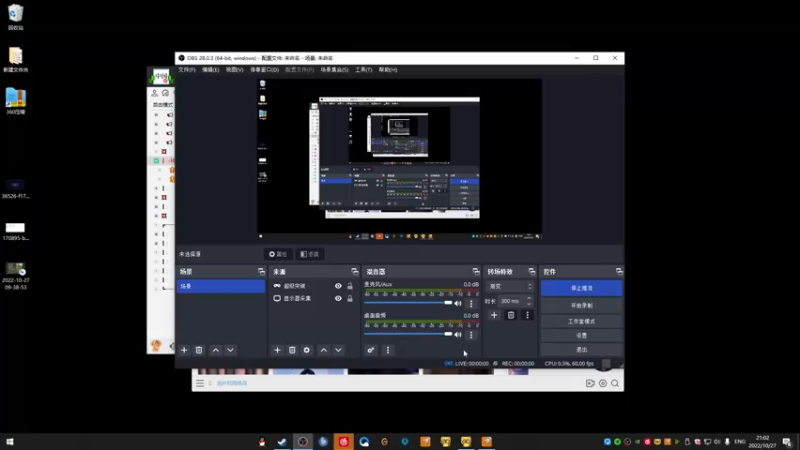The height and width of the screenshot is (450, 800).
Task: Click the game capture source gamepad icon
Action: tap(277, 286)
